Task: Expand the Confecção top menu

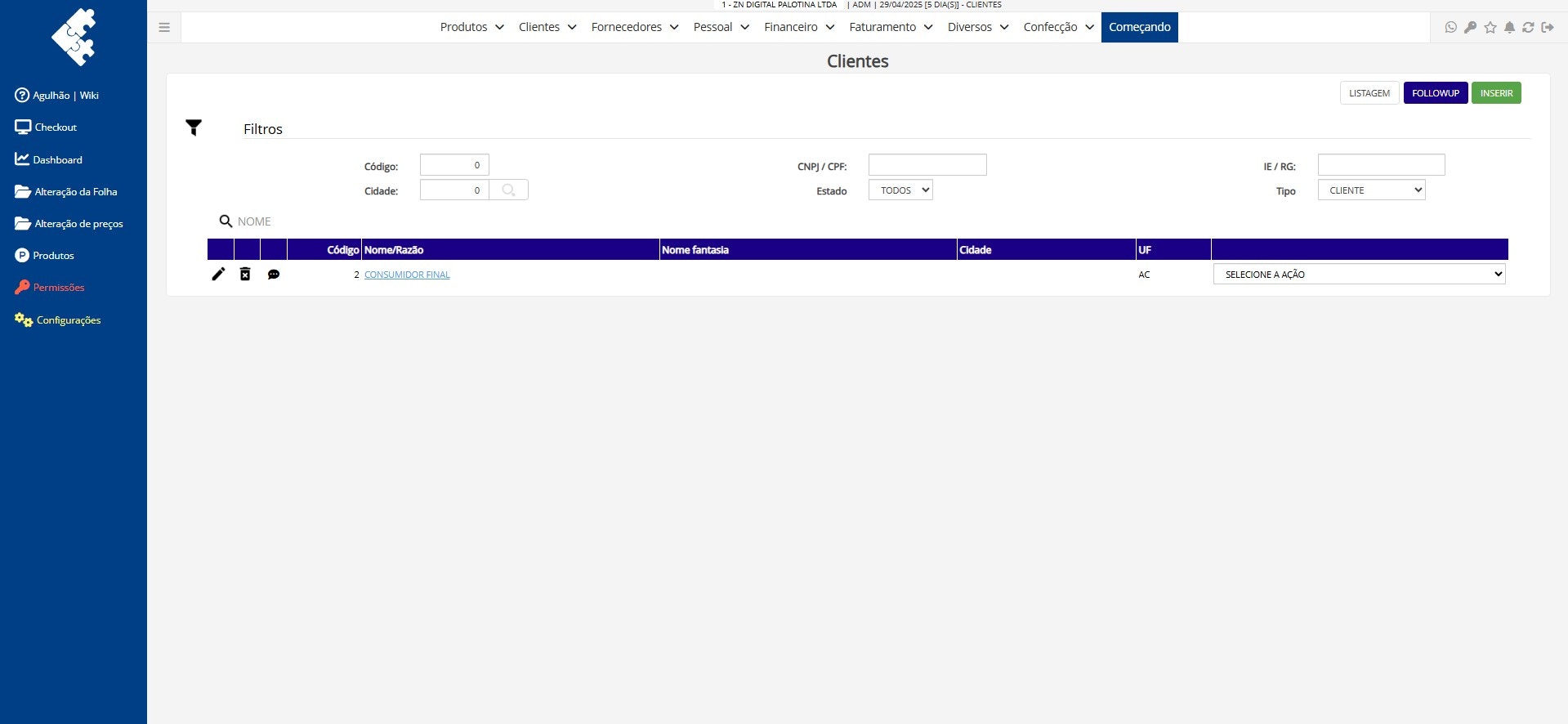Action: point(1058,27)
